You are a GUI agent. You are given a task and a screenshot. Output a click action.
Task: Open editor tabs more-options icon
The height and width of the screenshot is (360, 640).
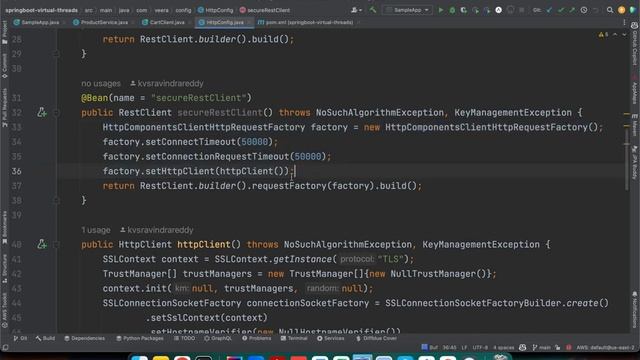click(x=624, y=22)
